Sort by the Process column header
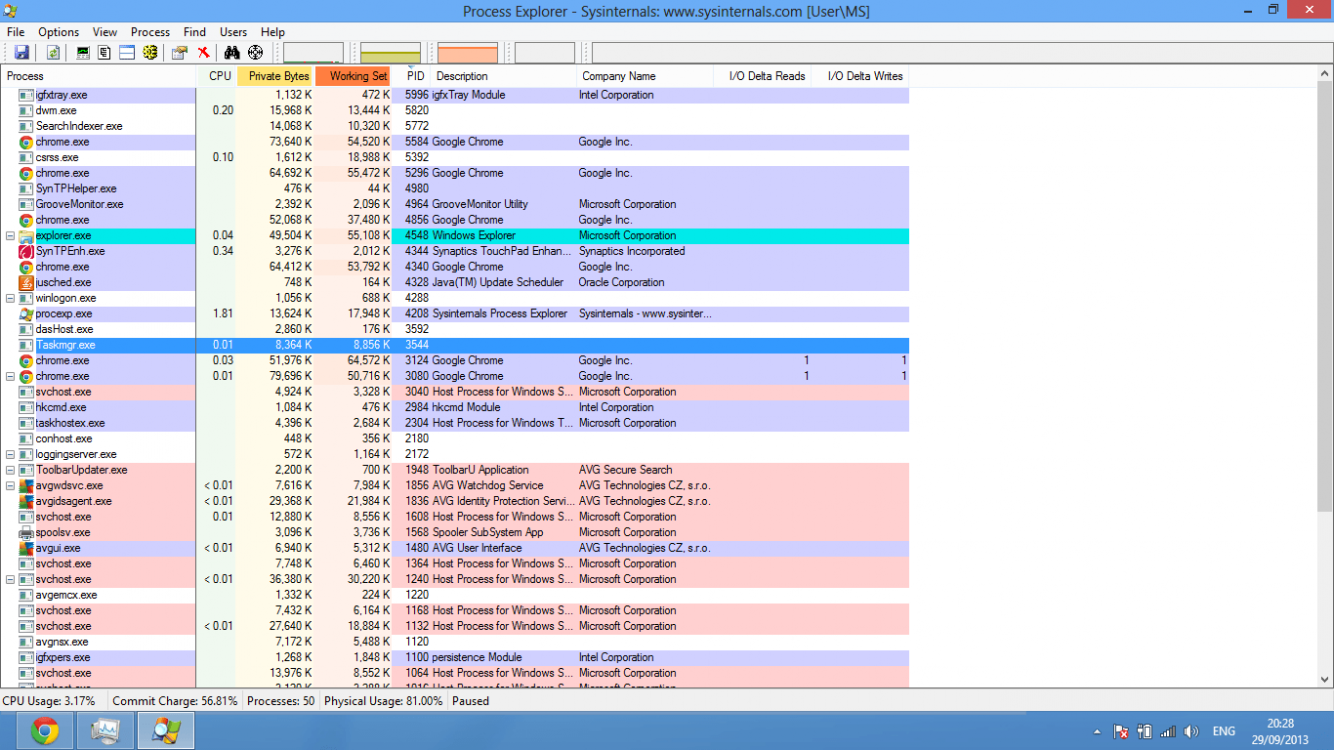1334x750 pixels. [98, 76]
